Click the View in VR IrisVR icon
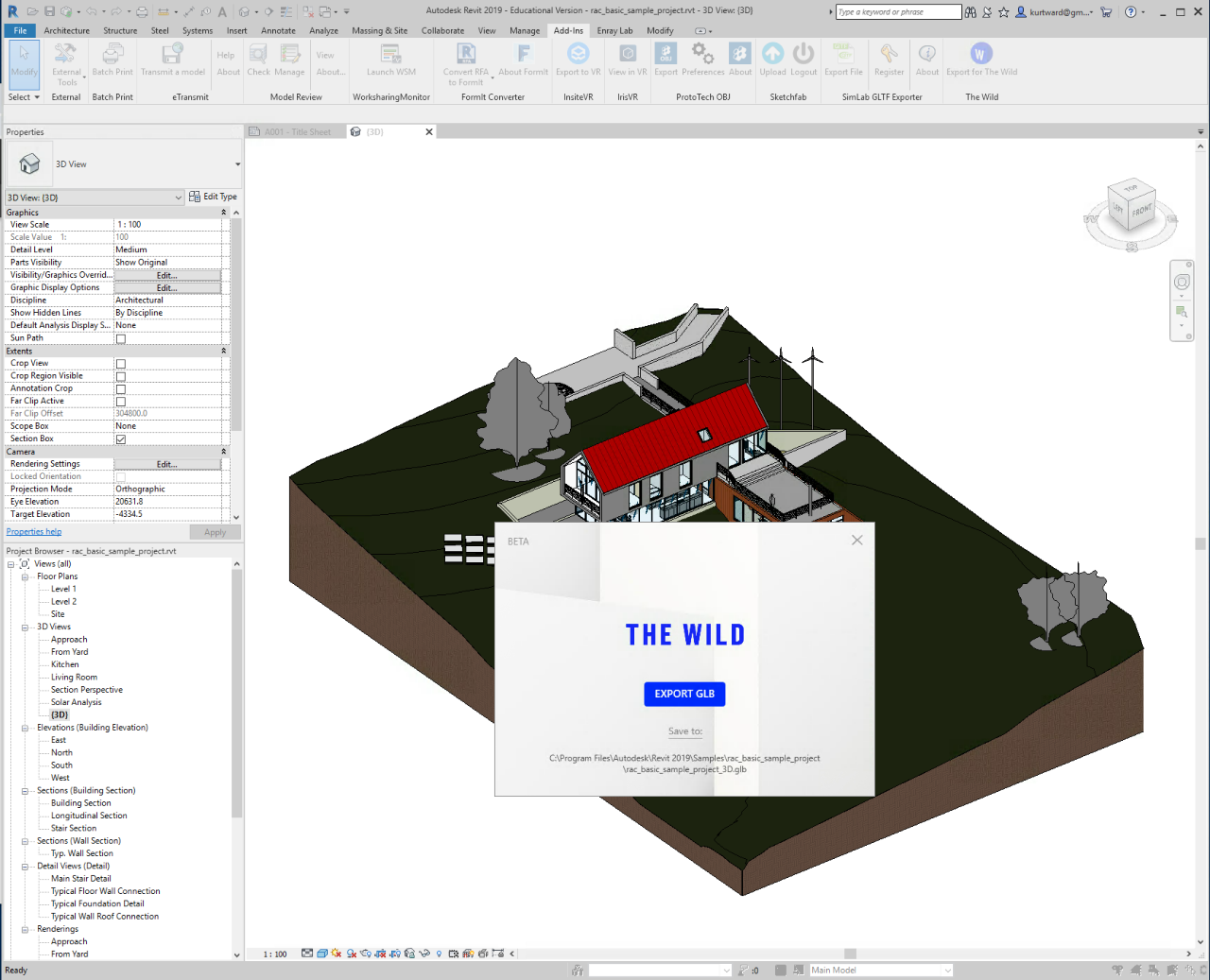1210x980 pixels. [x=628, y=54]
